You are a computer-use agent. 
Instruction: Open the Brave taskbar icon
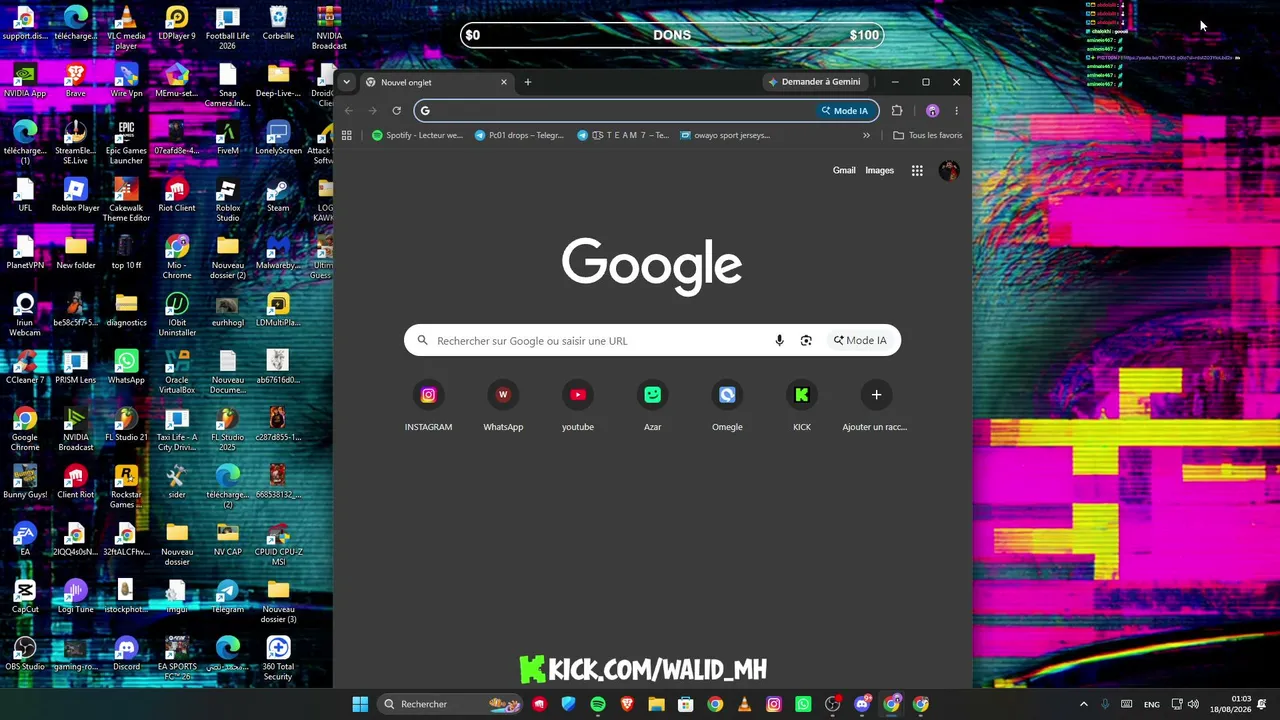[x=627, y=704]
